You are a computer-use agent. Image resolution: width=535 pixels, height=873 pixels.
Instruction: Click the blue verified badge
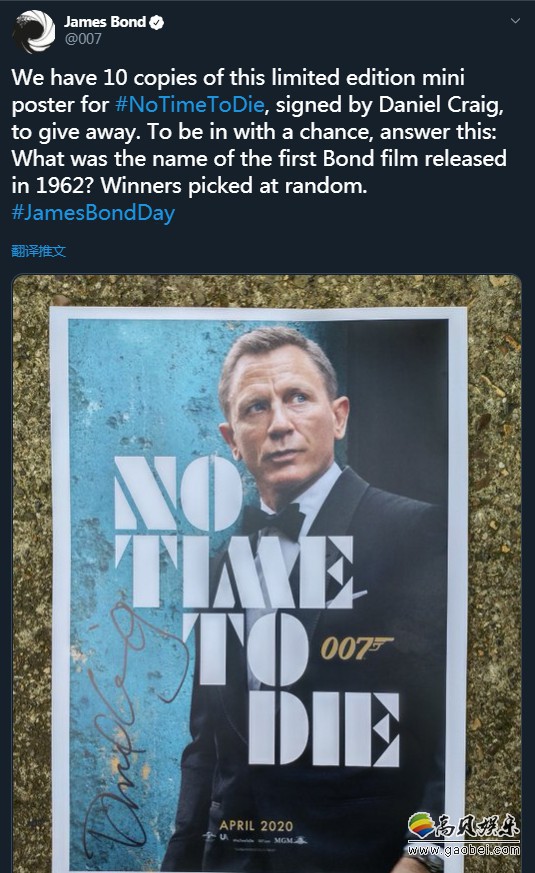[157, 22]
